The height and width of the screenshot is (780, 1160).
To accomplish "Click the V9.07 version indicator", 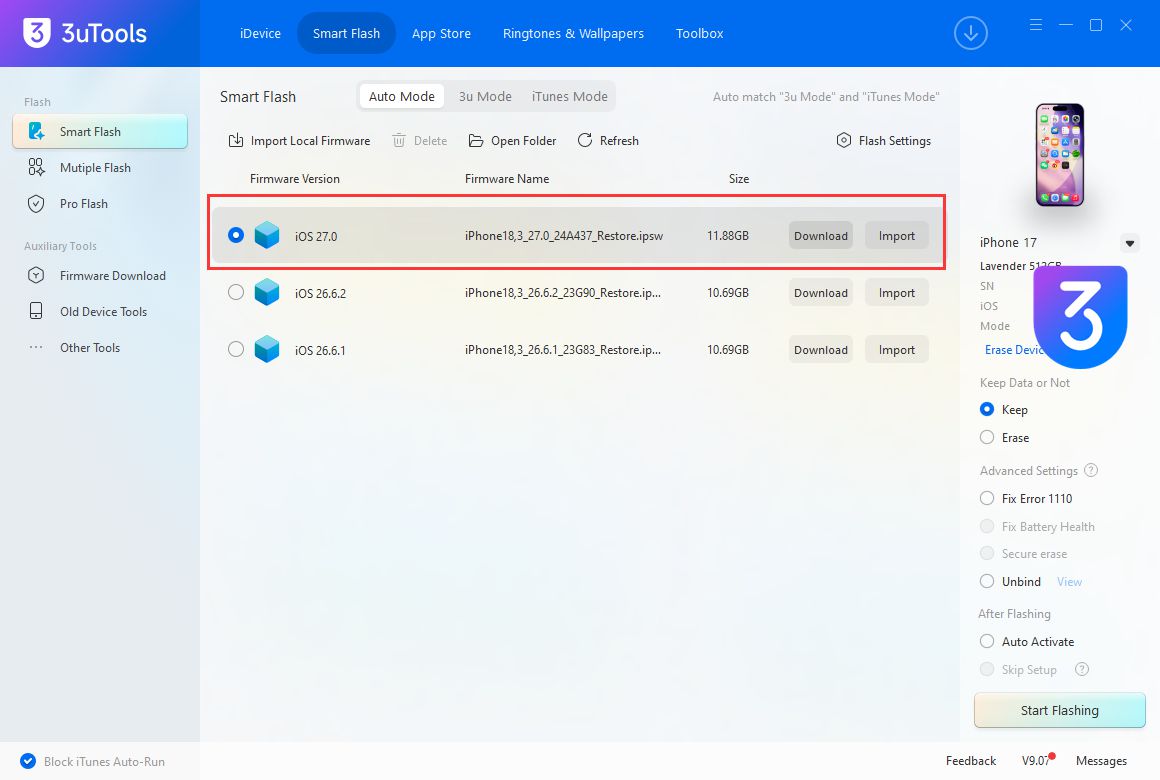I will point(1036,761).
